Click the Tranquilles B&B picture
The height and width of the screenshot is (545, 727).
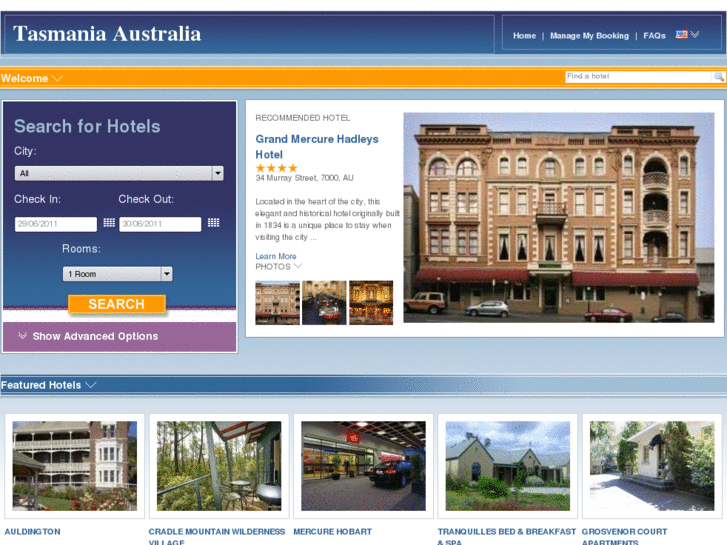508,466
